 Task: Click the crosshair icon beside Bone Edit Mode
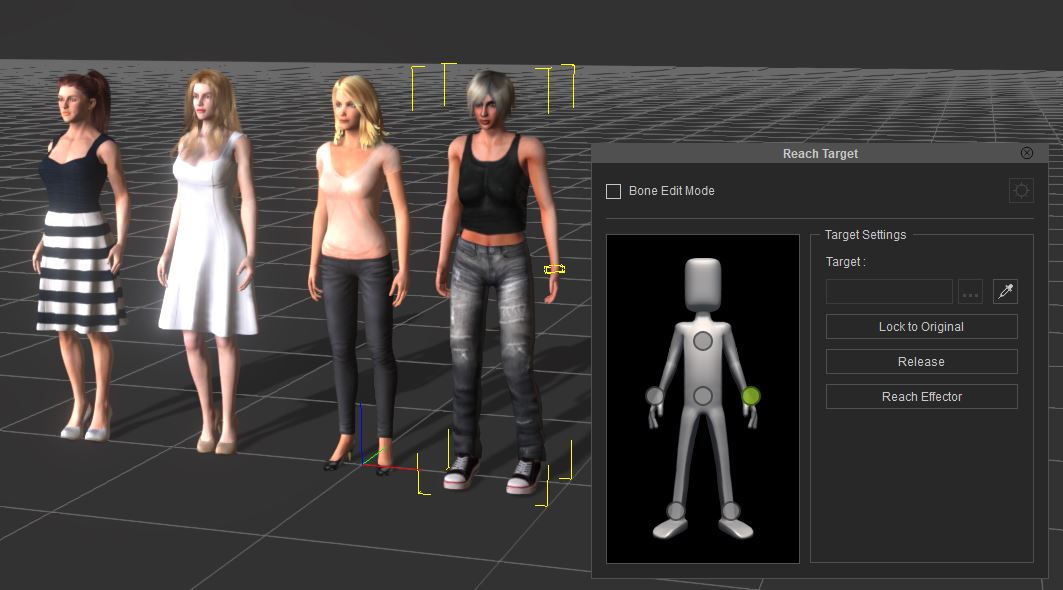1020,191
